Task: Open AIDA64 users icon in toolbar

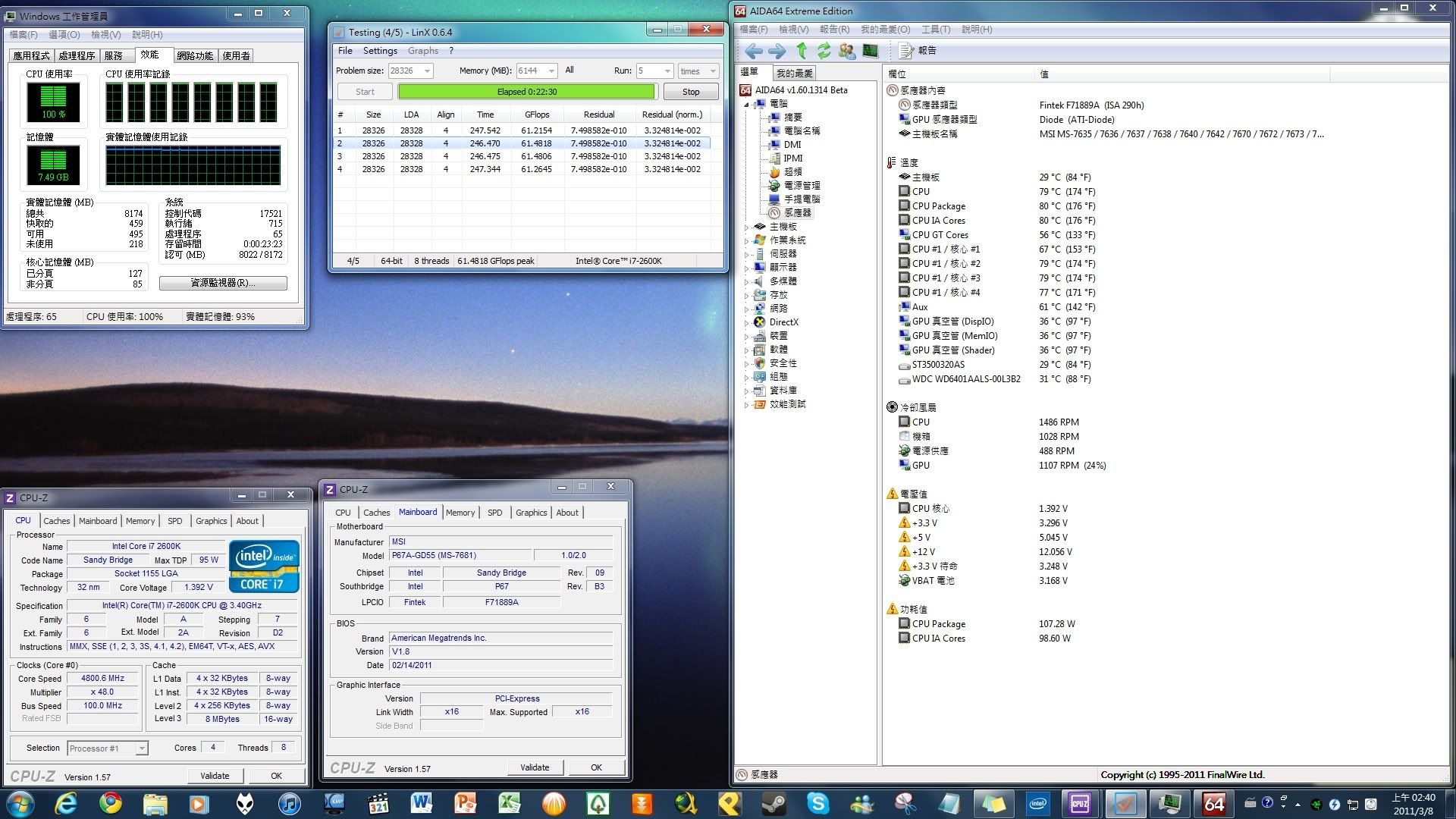Action: pyautogui.click(x=847, y=51)
